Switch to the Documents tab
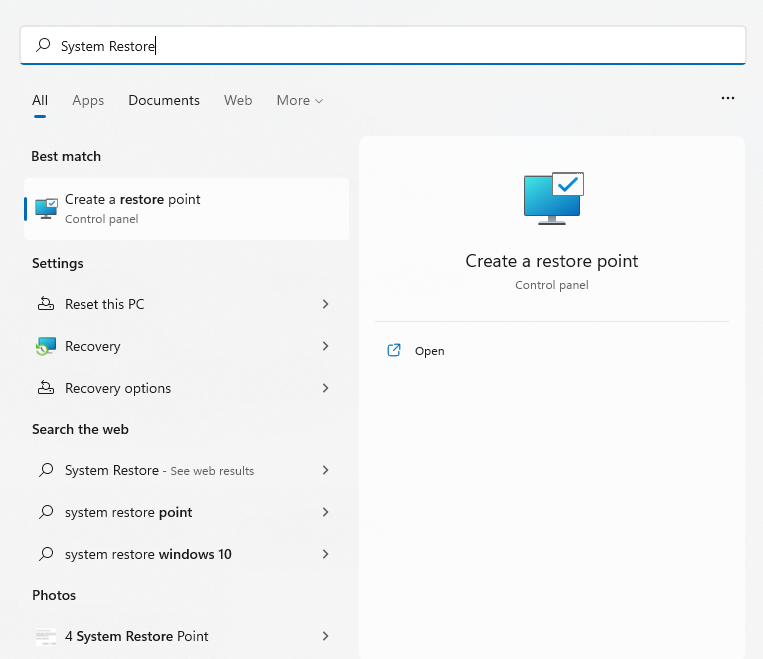This screenshot has width=763, height=659. coord(164,100)
